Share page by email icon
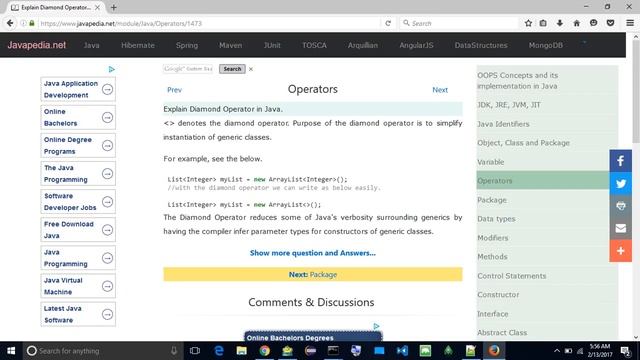The image size is (640, 360). coord(620,228)
